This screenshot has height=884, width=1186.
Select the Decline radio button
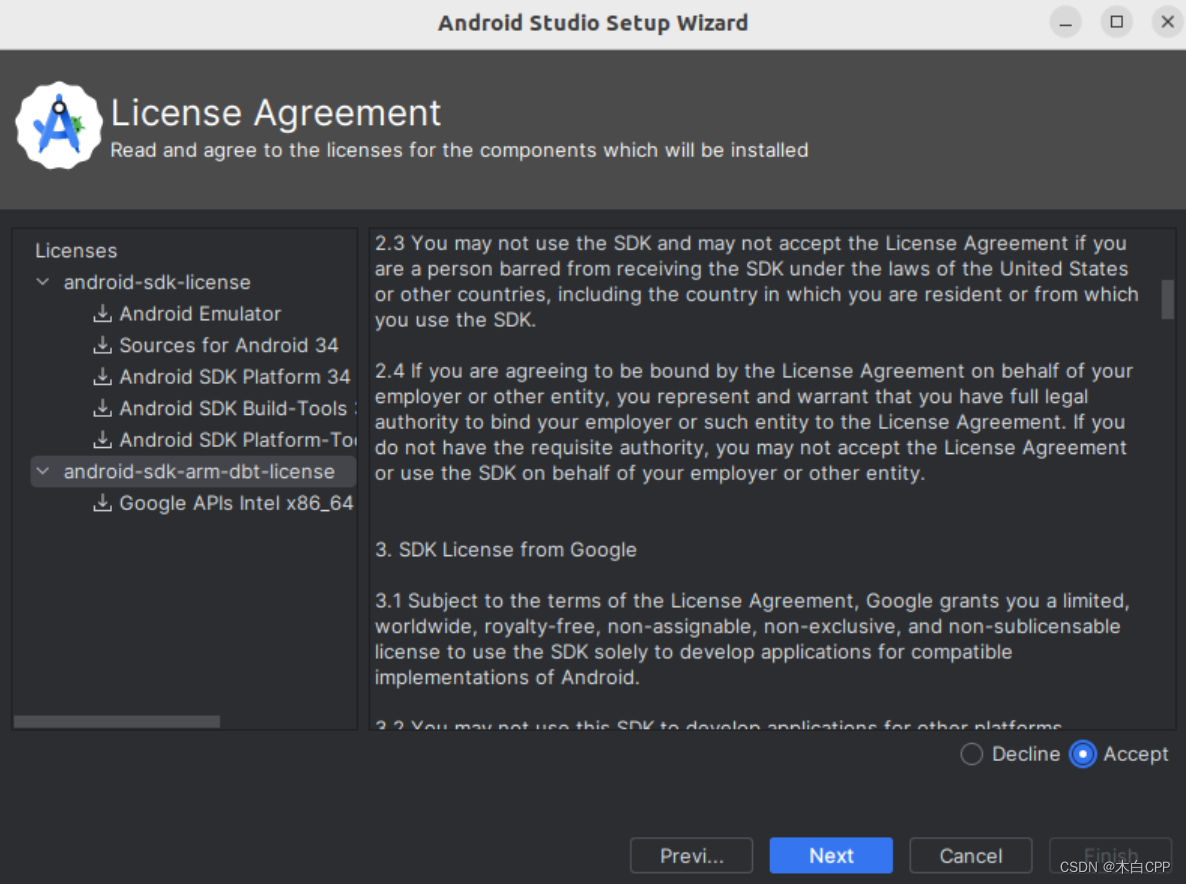pos(971,754)
